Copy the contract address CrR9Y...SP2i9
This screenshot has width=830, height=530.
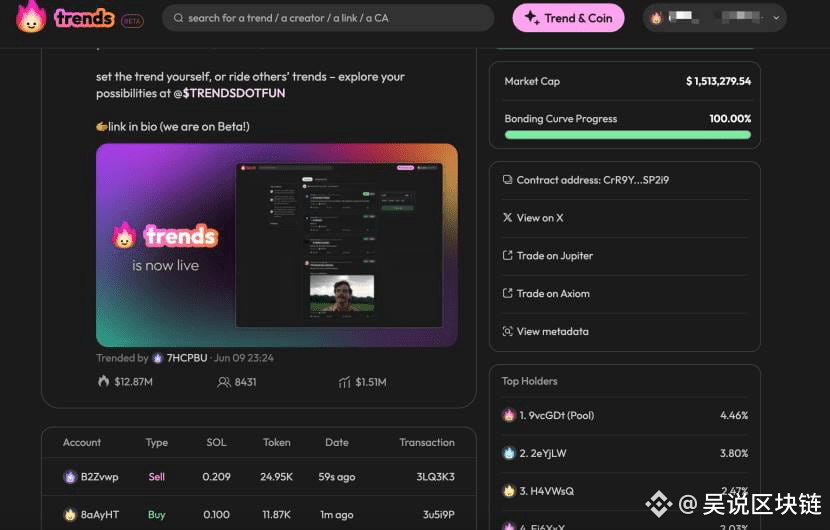point(592,180)
